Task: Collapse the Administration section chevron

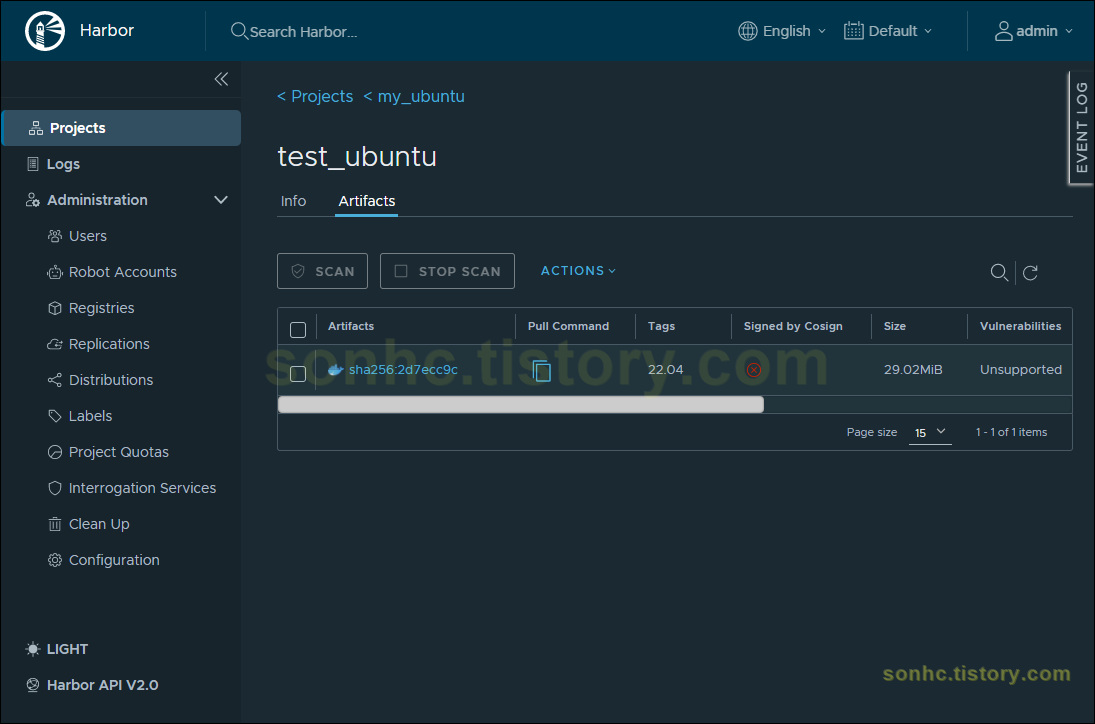Action: [x=221, y=200]
